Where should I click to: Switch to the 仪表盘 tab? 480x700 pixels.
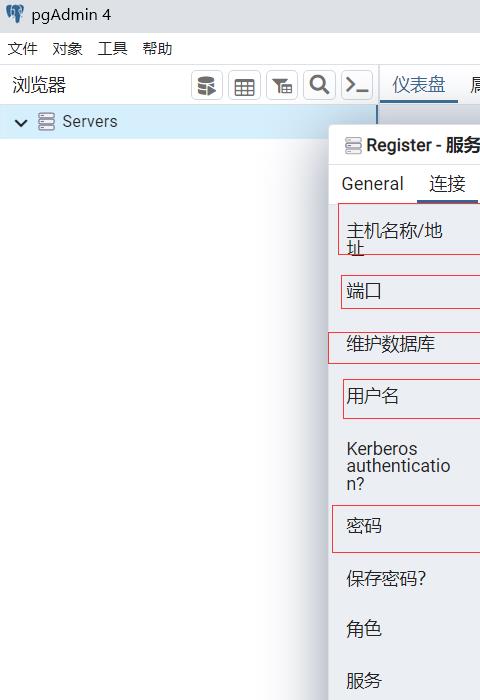coord(418,84)
